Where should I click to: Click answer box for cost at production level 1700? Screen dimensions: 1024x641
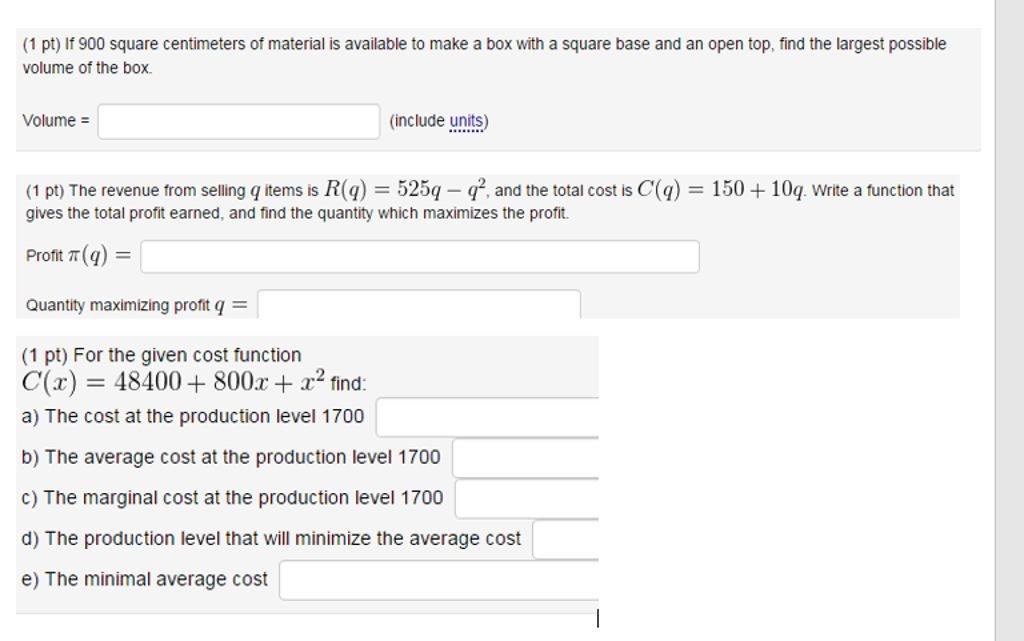tap(490, 417)
